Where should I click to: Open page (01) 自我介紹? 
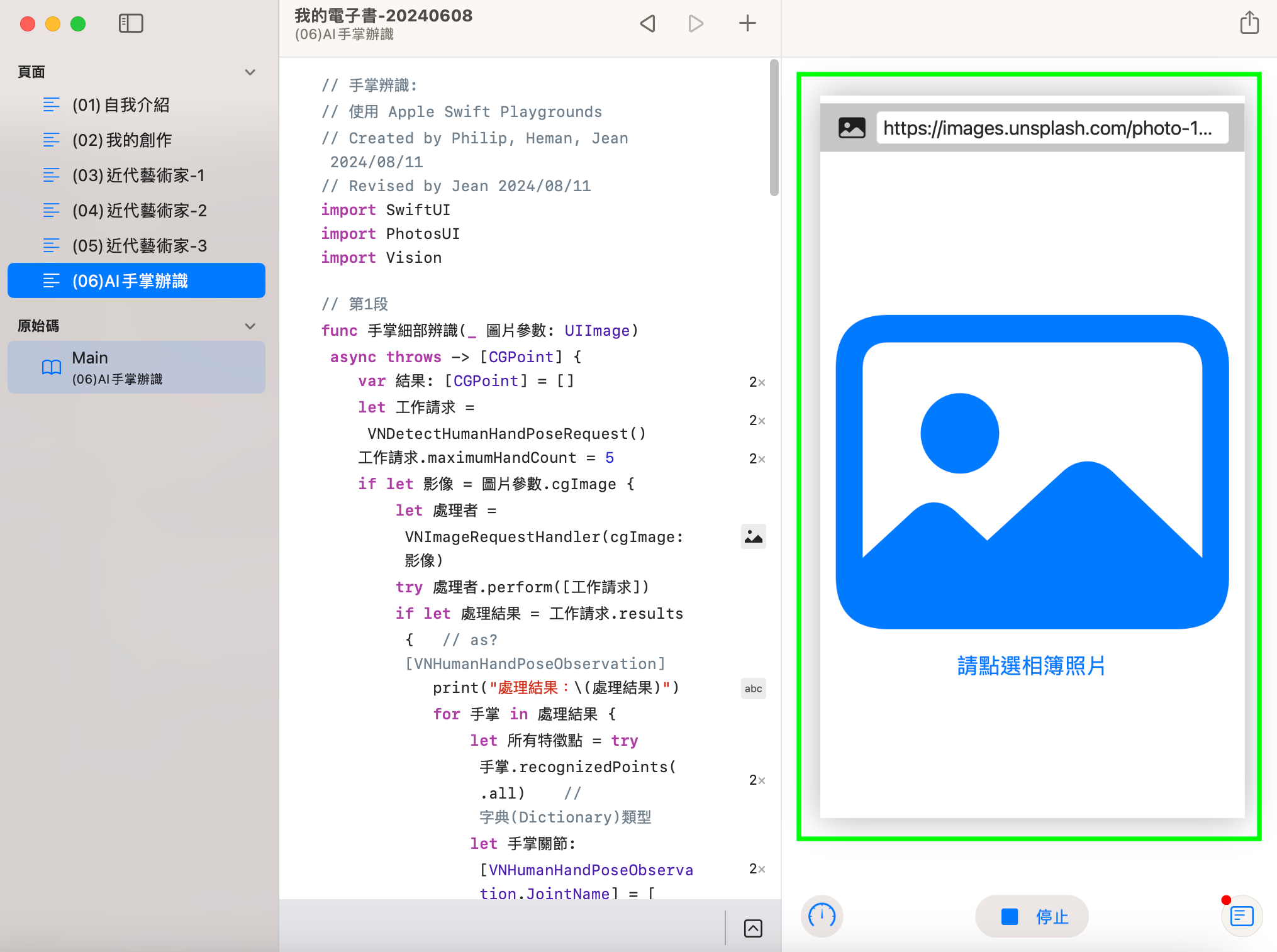click(121, 105)
